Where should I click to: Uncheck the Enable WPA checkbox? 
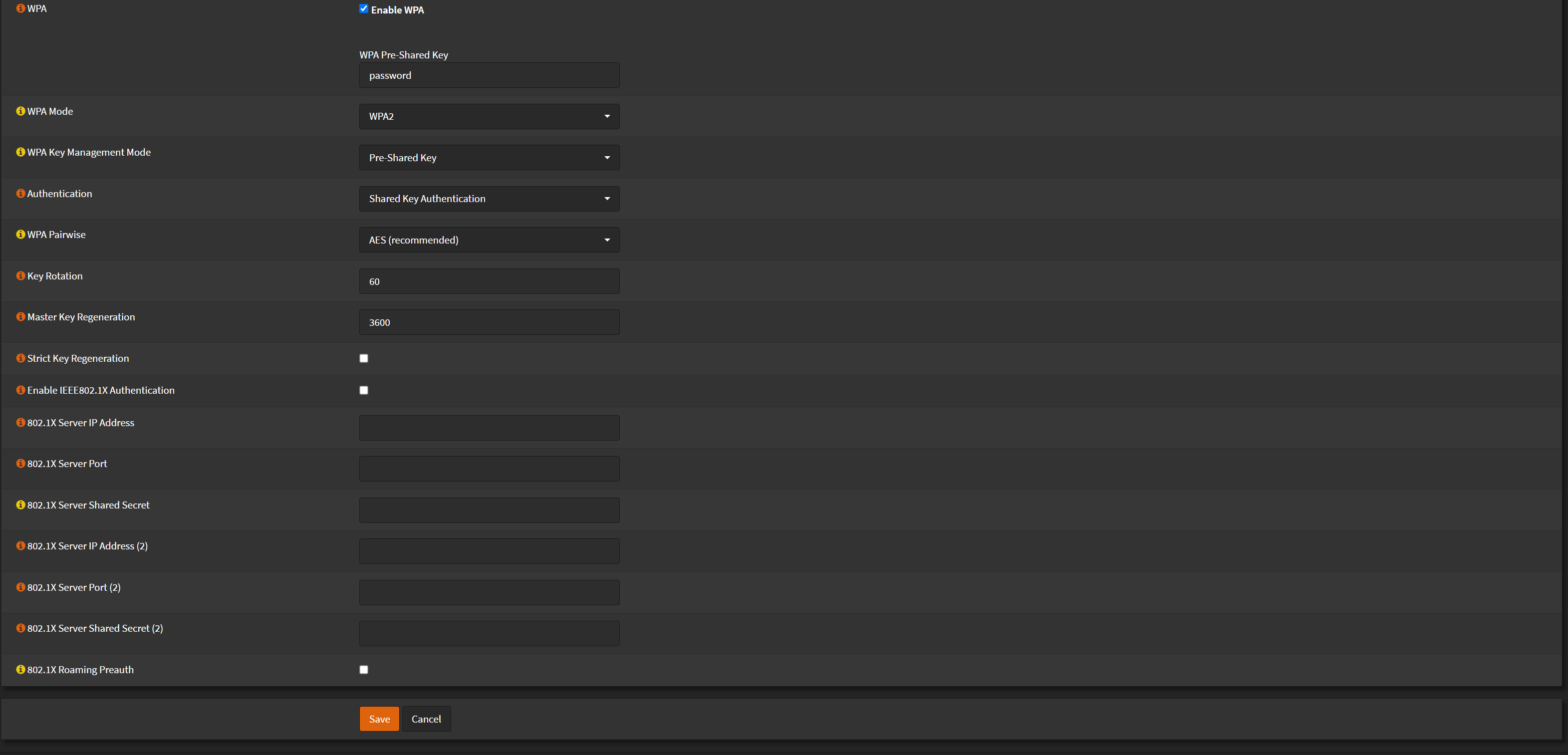[363, 8]
